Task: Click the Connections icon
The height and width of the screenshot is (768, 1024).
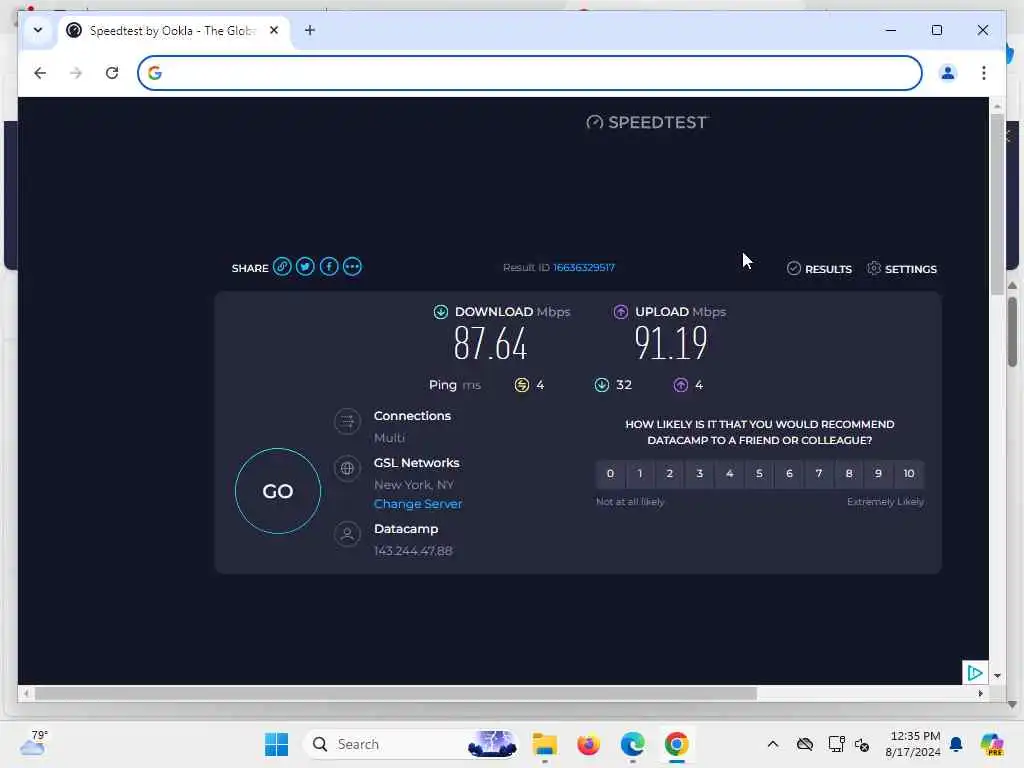Action: 347,421
